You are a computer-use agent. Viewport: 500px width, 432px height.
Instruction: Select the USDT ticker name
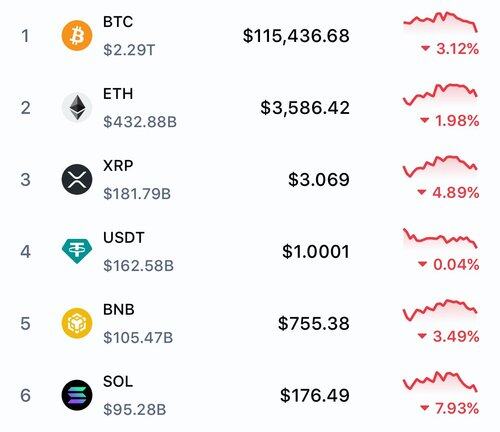[124, 238]
